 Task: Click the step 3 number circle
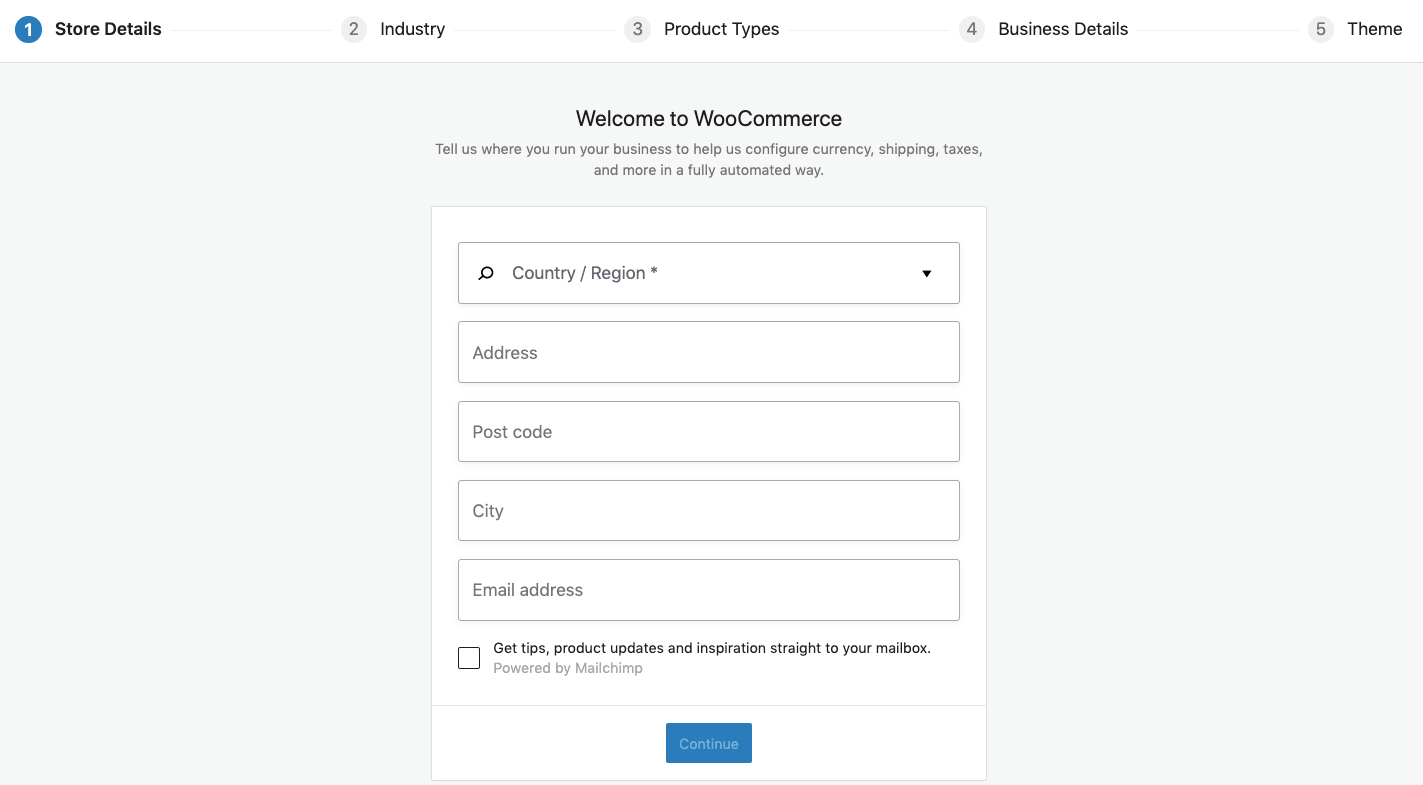pos(637,29)
